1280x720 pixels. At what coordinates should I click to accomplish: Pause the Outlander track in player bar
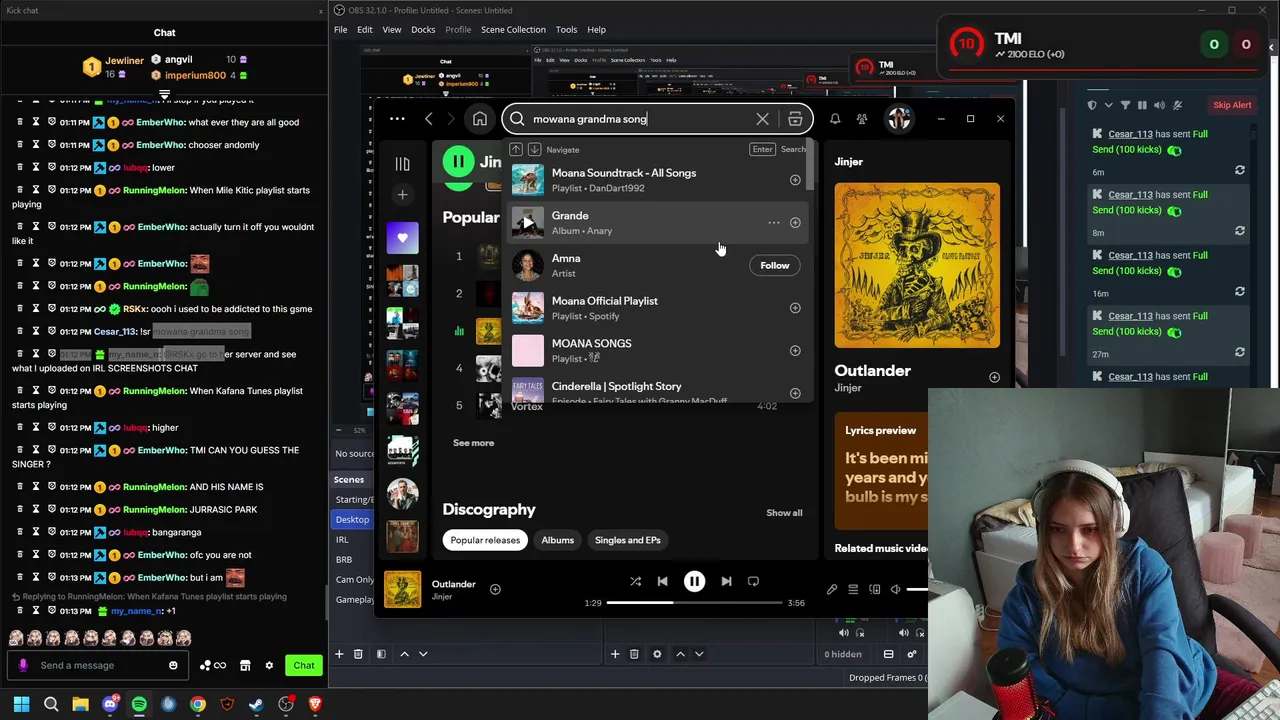pos(694,581)
